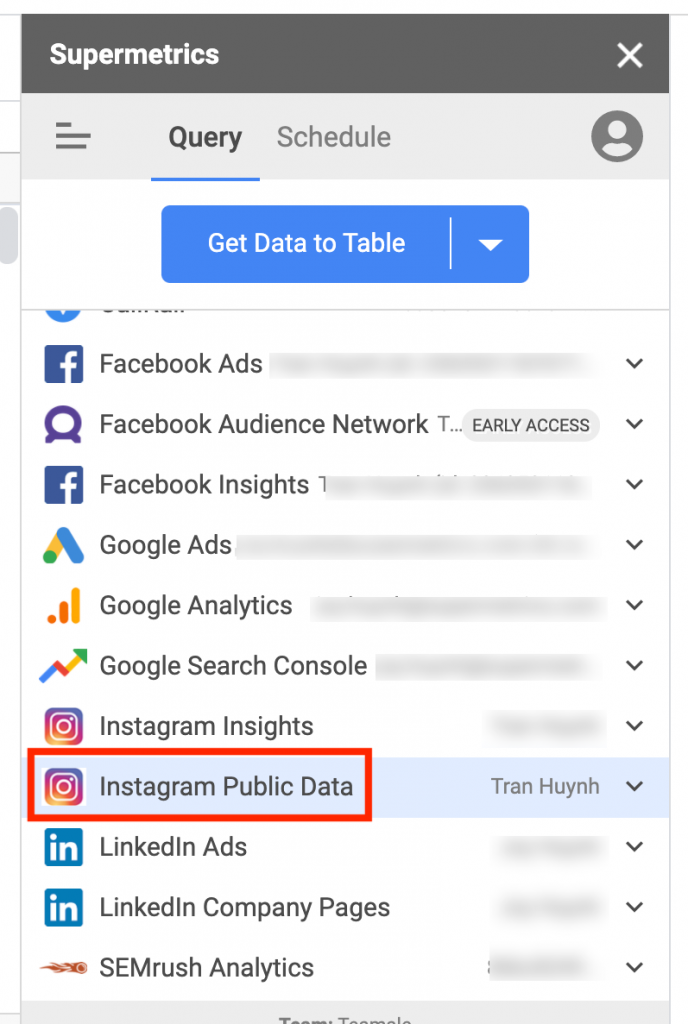Select the Query tab

(205, 137)
